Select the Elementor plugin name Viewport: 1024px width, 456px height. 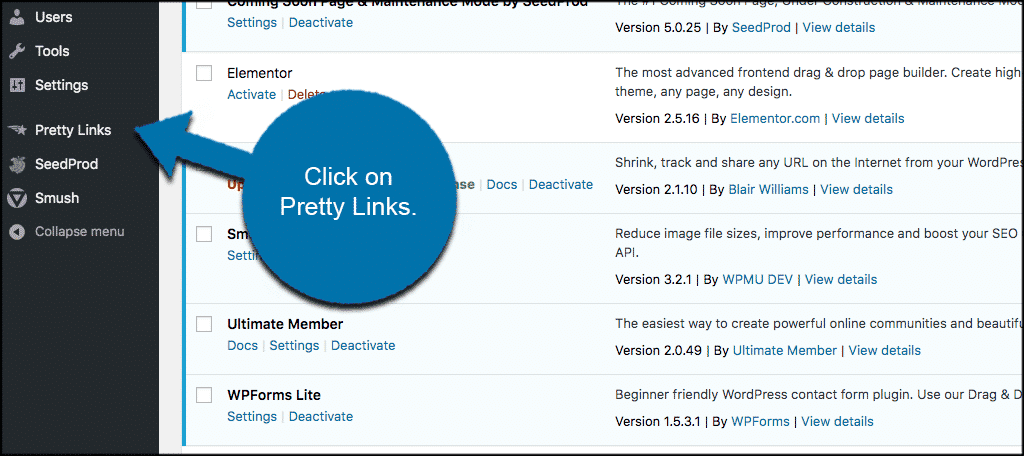pyautogui.click(x=260, y=73)
